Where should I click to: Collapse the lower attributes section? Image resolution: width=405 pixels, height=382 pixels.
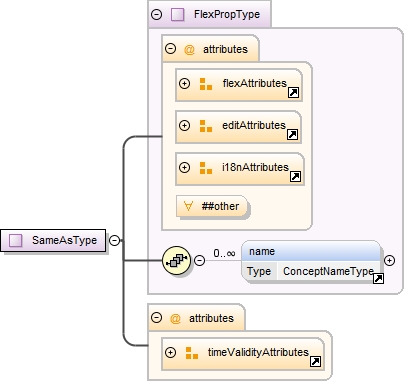(x=156, y=317)
